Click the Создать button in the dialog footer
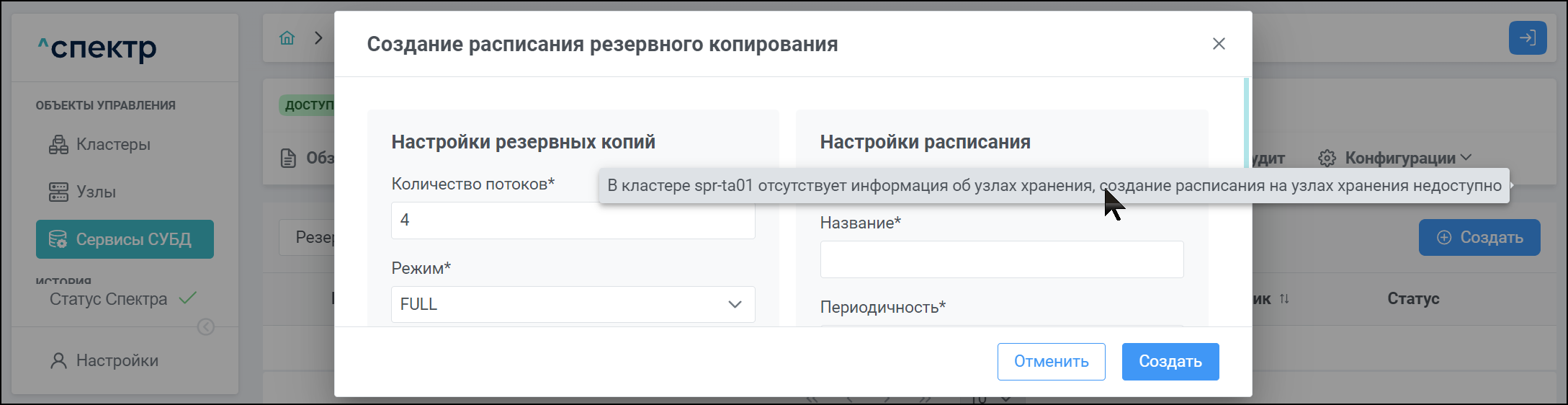Screen dimensions: 1568x405 [x=1170, y=362]
